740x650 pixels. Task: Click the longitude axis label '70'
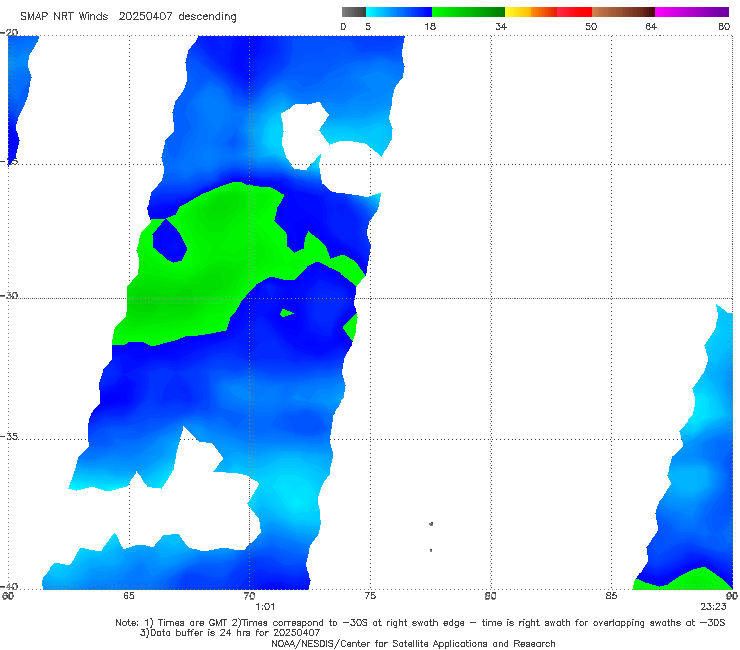click(249, 596)
